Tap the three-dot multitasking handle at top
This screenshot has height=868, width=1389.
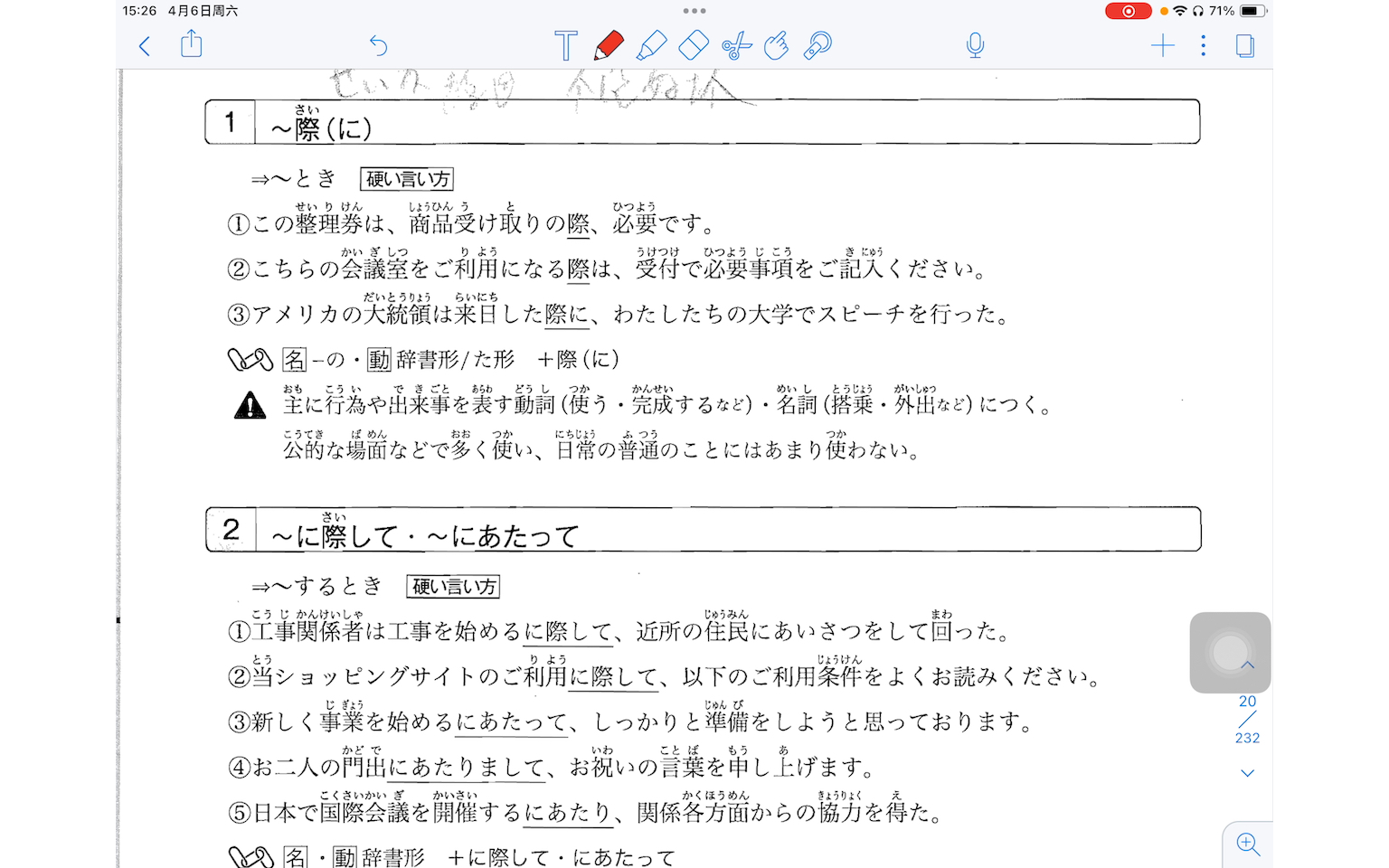pyautogui.click(x=694, y=11)
